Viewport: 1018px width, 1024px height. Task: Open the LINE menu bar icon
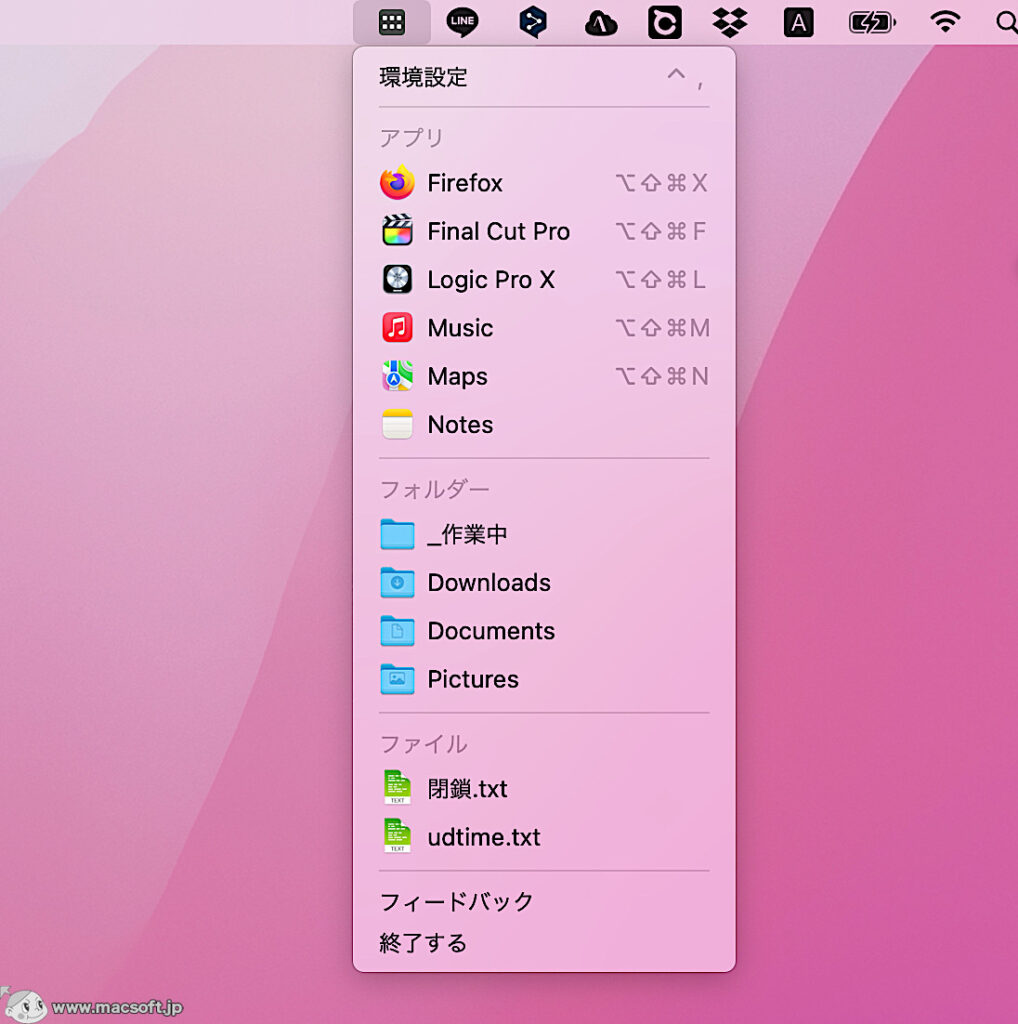coord(462,23)
